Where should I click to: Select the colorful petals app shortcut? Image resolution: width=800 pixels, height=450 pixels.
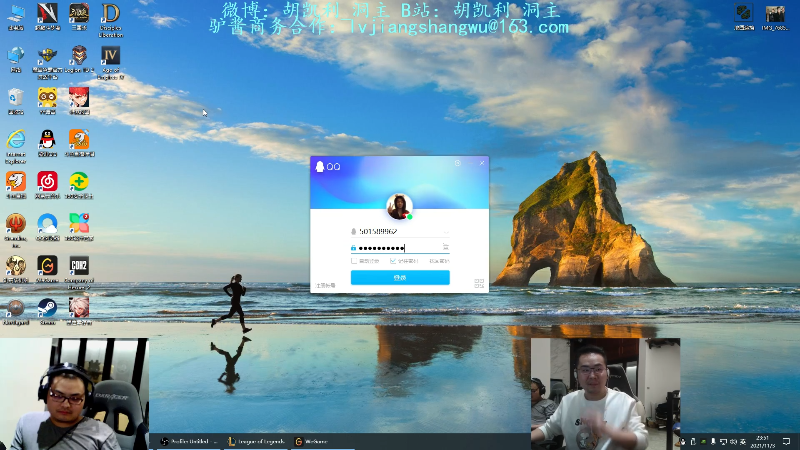click(x=79, y=227)
